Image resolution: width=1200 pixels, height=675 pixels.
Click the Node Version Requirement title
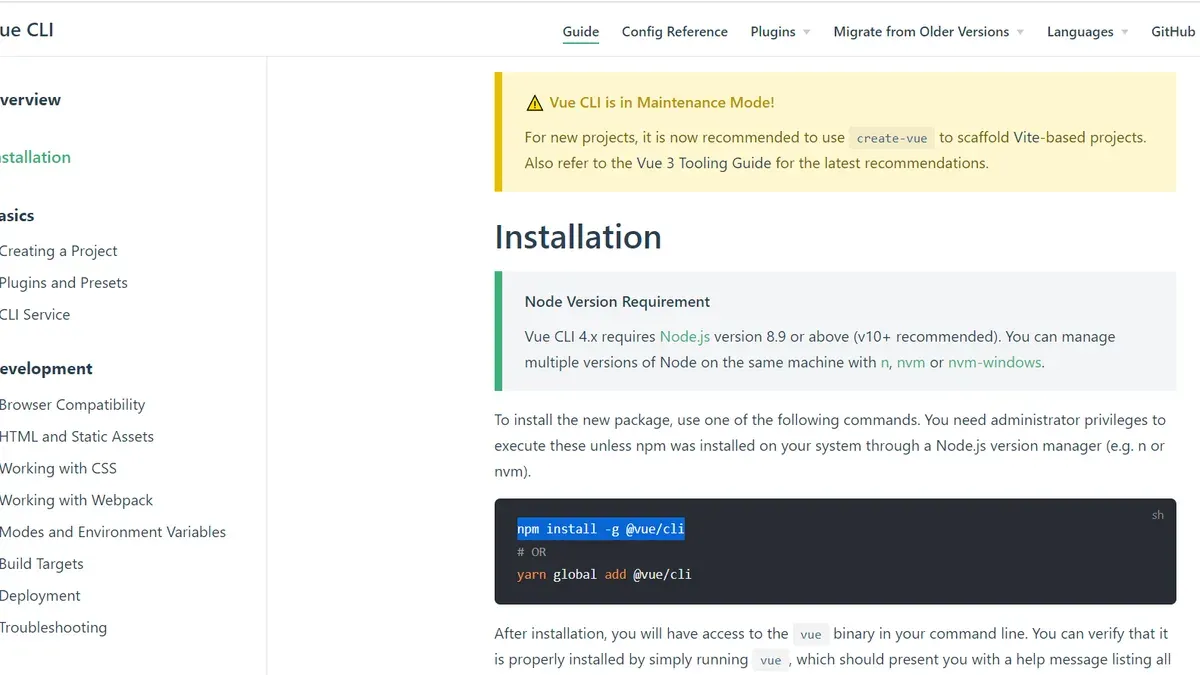617,302
